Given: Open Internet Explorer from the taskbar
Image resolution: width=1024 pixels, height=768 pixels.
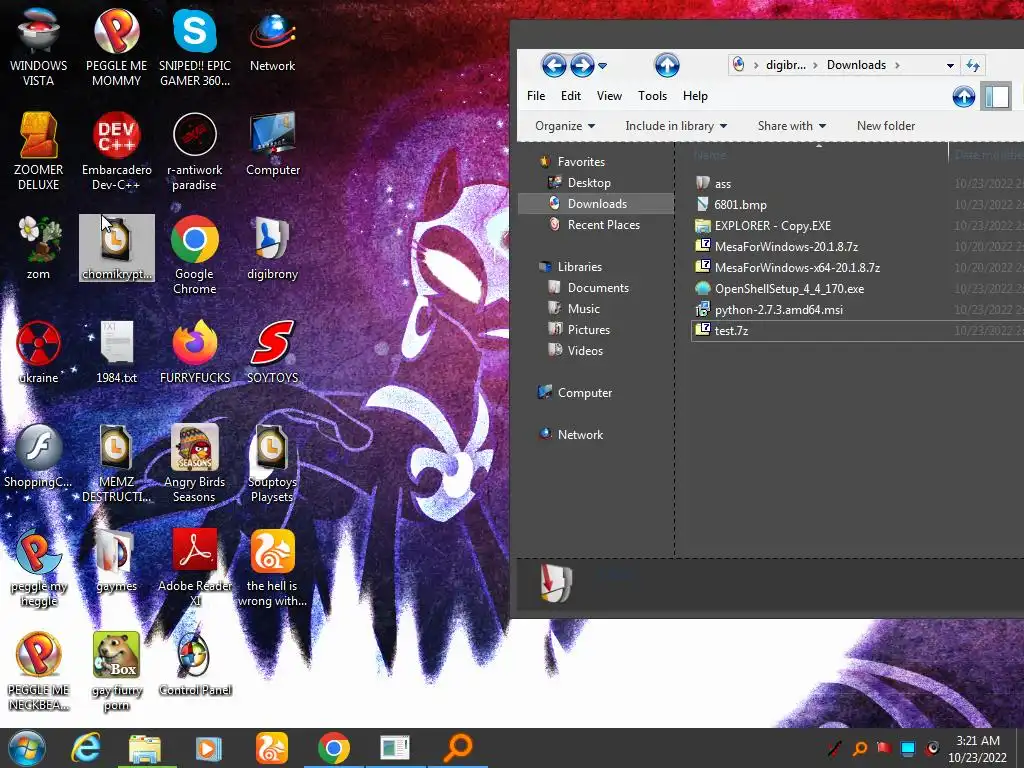Looking at the screenshot, I should point(86,748).
